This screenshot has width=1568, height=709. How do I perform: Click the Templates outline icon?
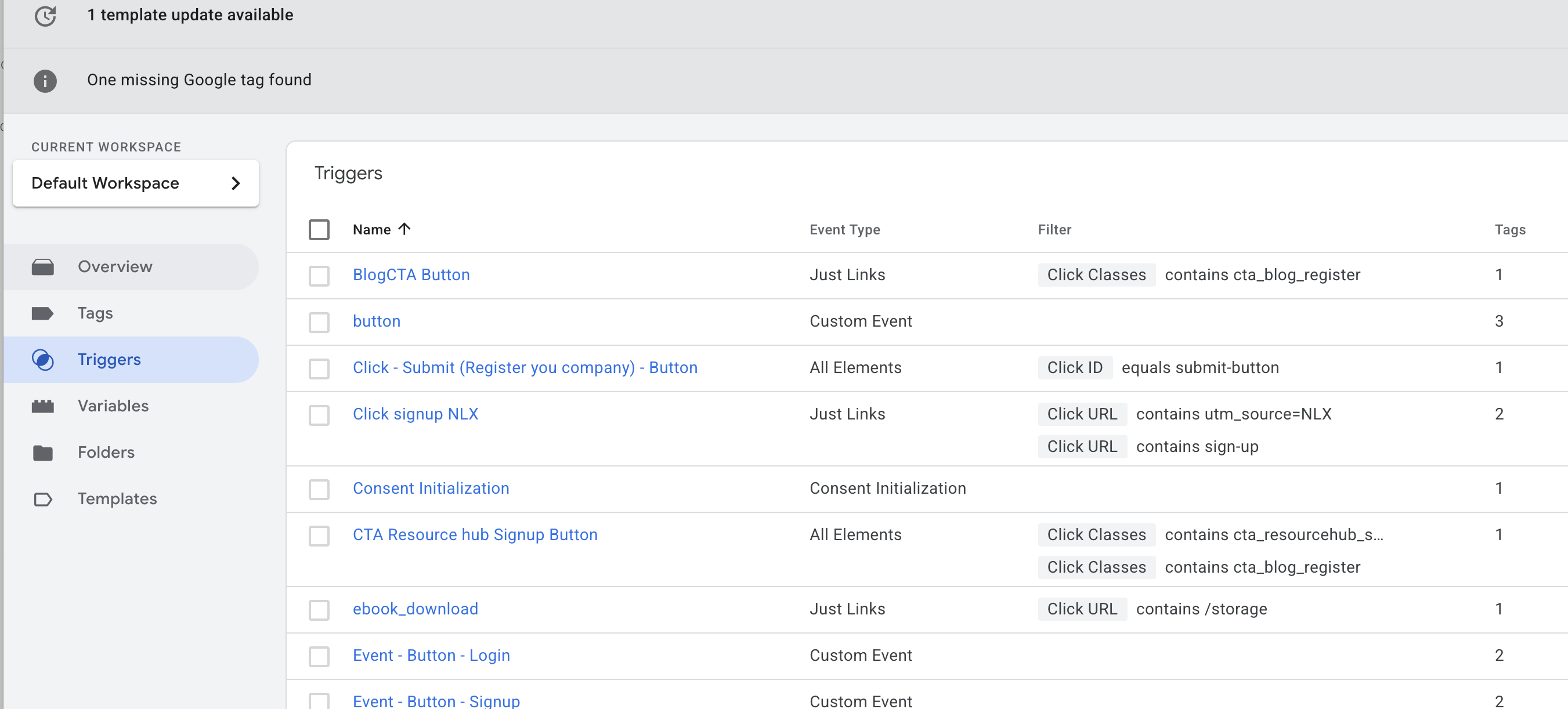click(x=42, y=499)
